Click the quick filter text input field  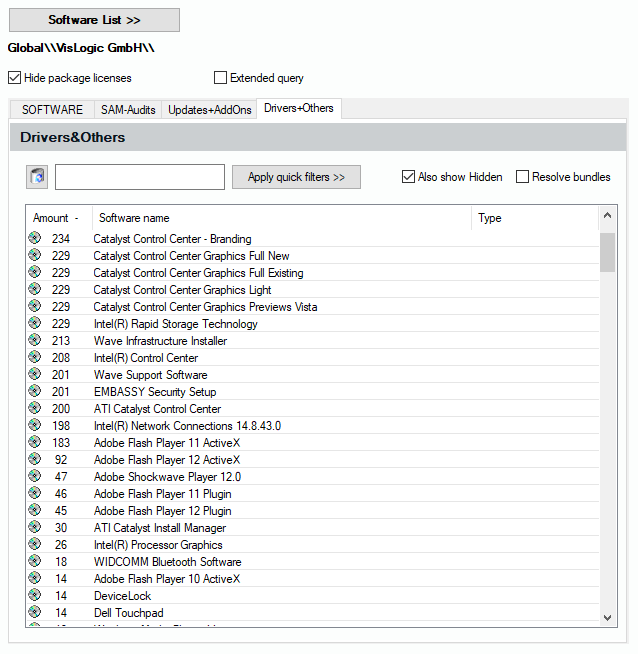click(140, 177)
